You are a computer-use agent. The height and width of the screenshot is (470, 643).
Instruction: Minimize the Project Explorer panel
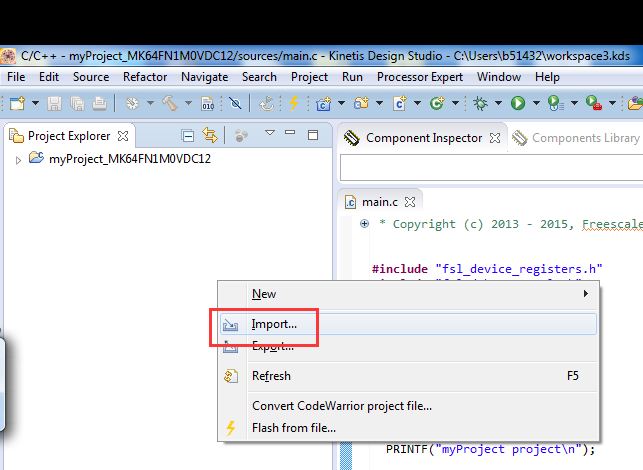290,132
